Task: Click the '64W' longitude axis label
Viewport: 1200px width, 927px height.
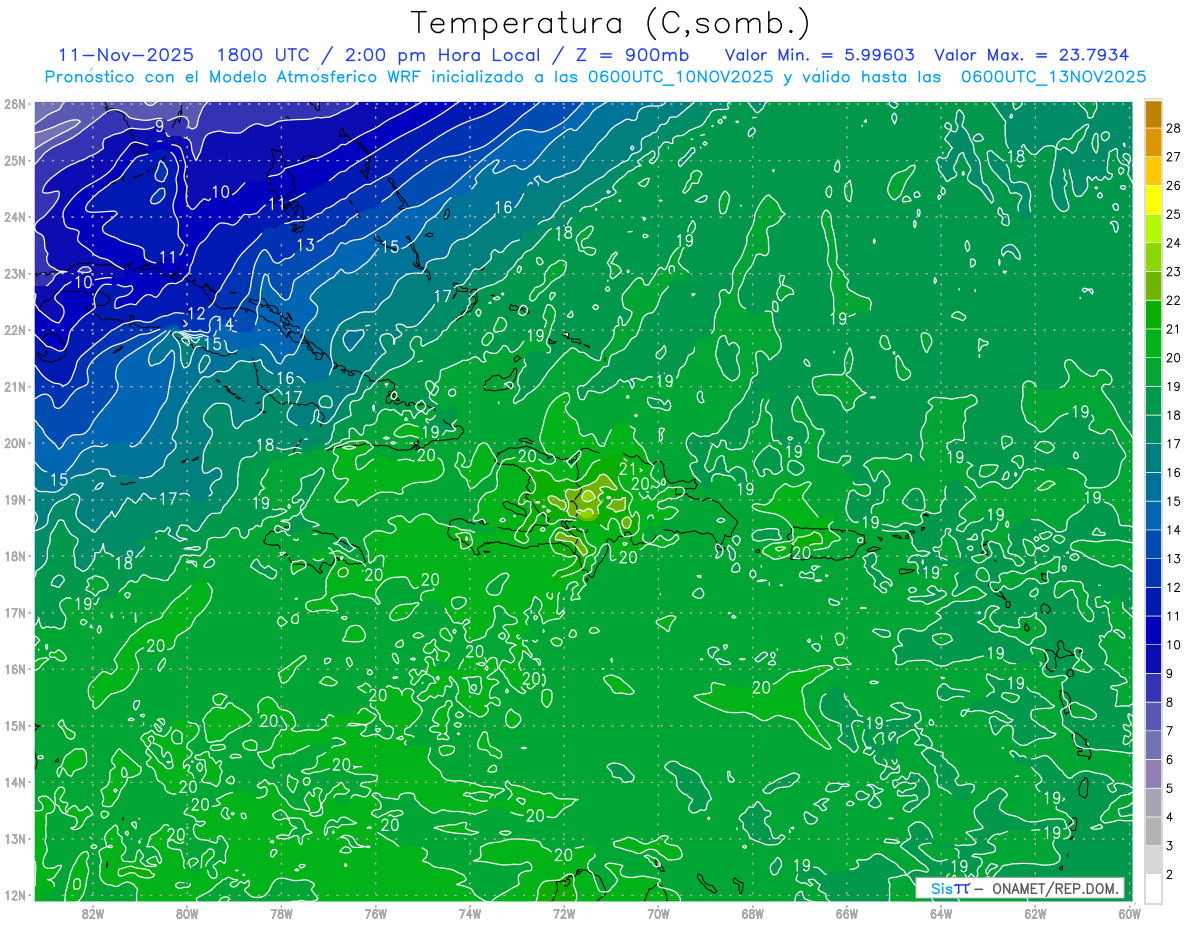Action: coord(940,913)
